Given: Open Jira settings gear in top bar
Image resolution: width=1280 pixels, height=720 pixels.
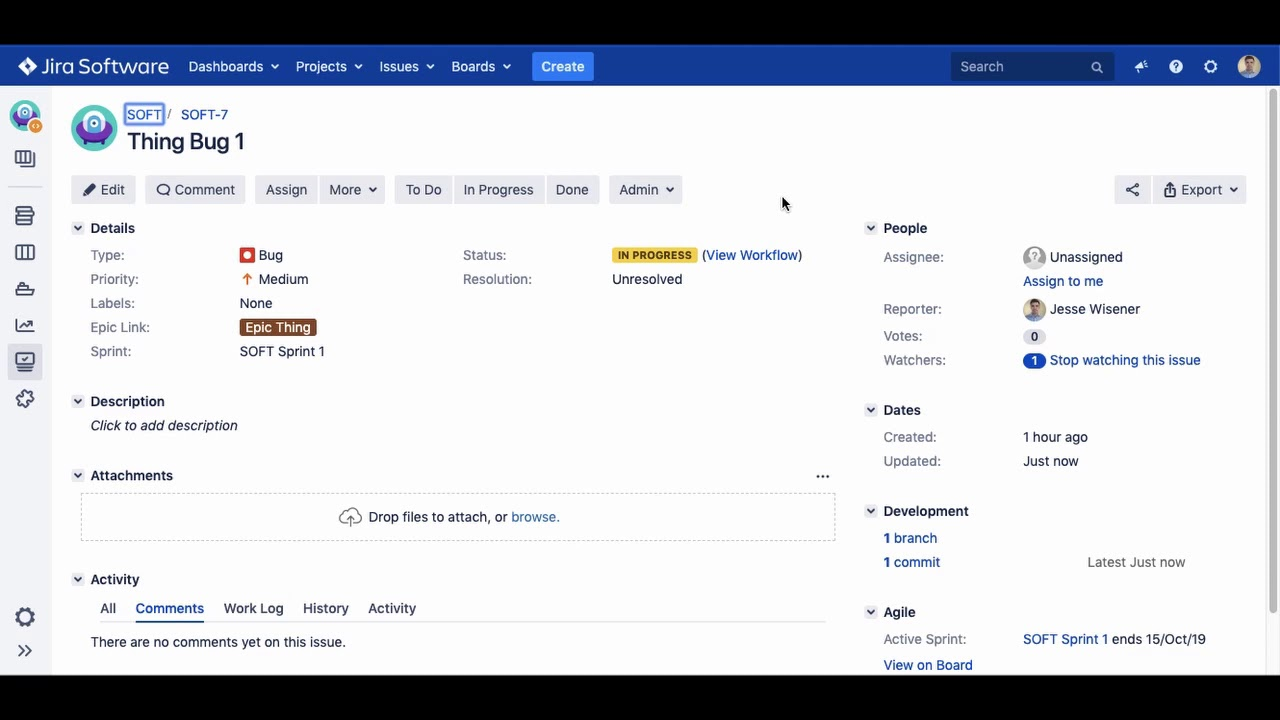Looking at the screenshot, I should click(x=1211, y=67).
